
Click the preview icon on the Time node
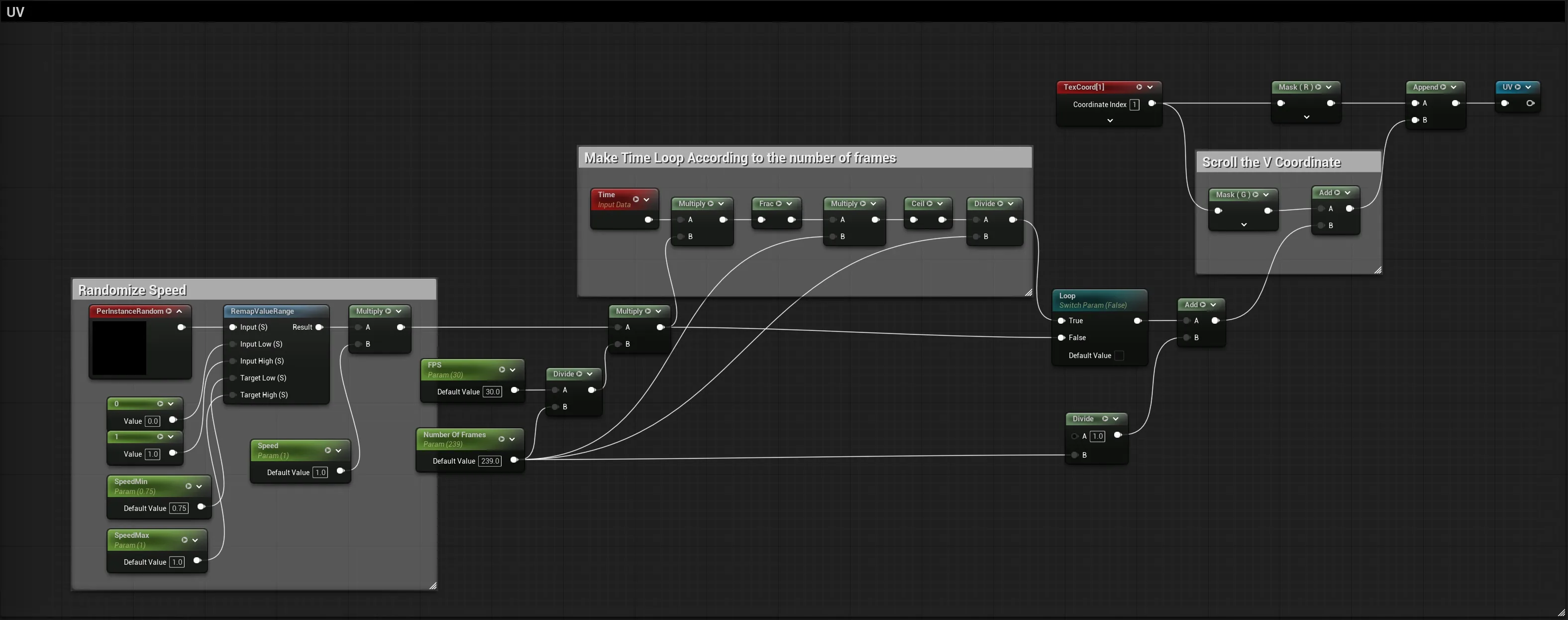(x=635, y=199)
